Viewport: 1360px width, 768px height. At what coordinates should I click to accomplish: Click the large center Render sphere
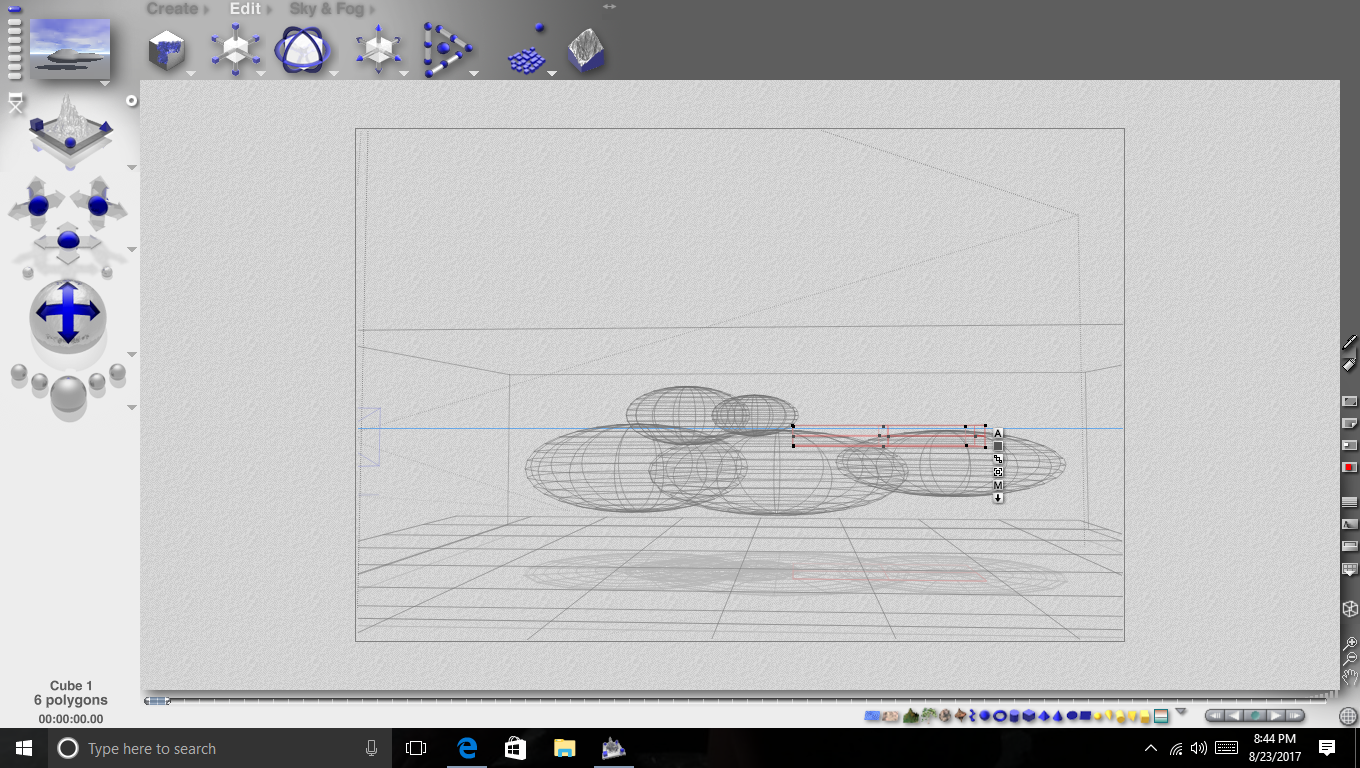pos(68,396)
